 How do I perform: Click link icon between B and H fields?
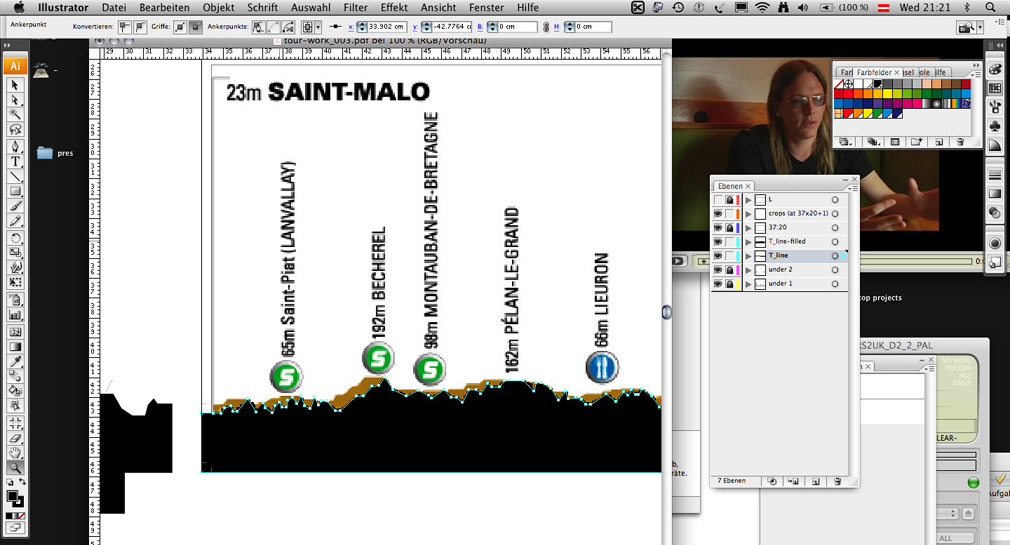click(x=545, y=26)
